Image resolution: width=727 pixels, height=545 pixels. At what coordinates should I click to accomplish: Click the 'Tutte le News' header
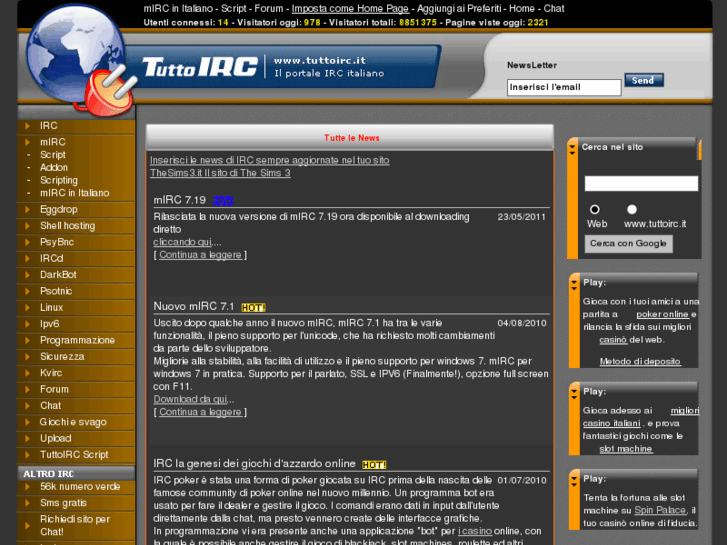click(351, 138)
